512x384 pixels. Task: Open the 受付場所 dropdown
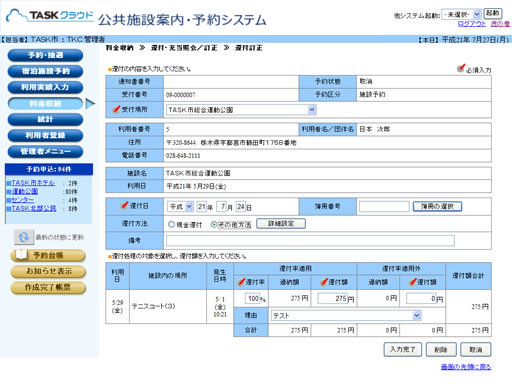(241, 110)
